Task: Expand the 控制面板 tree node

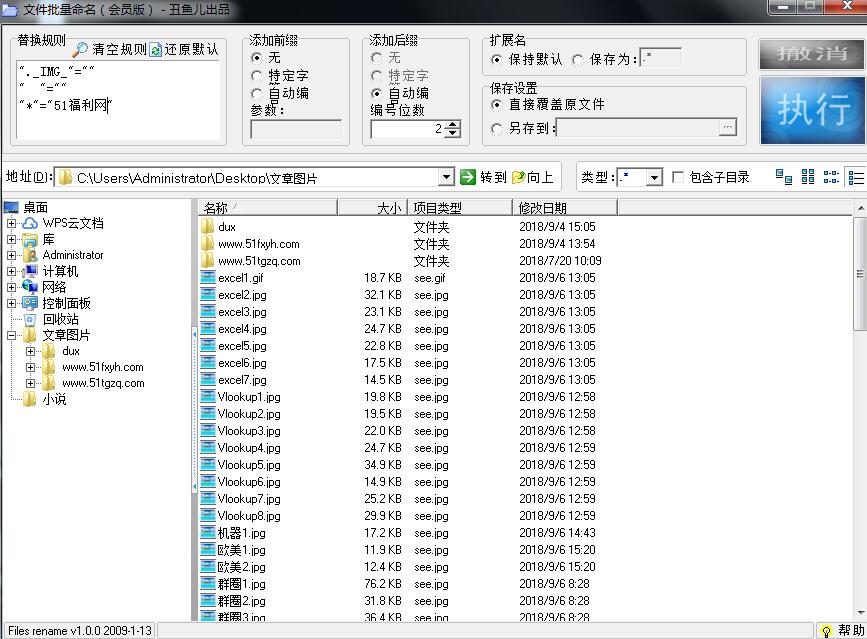Action: 10,302
